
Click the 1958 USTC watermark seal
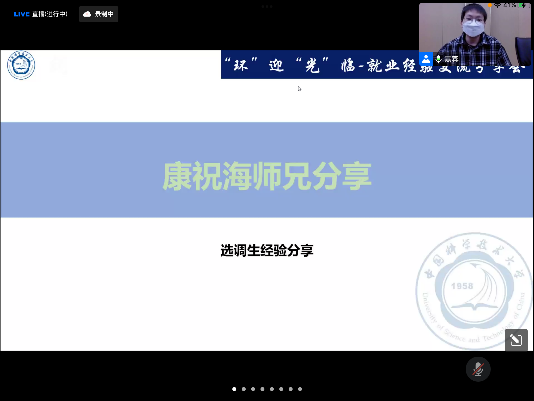[473, 292]
